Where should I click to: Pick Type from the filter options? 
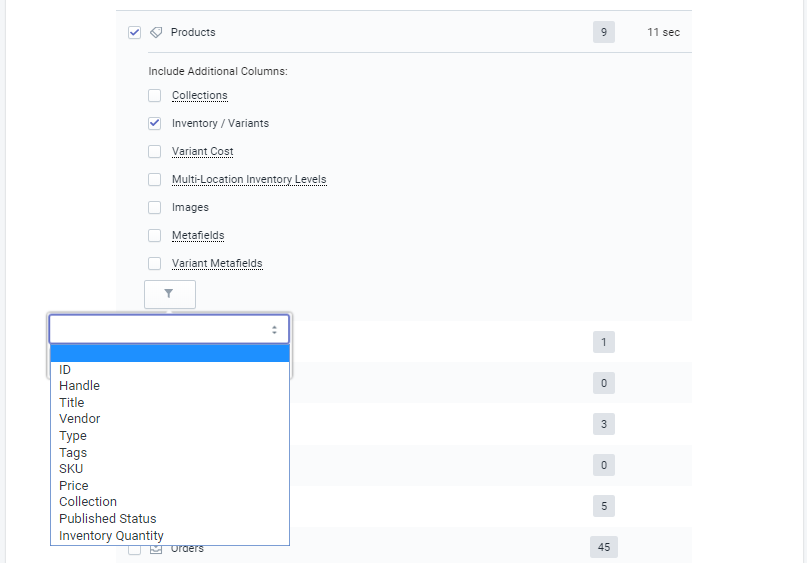tap(170, 436)
